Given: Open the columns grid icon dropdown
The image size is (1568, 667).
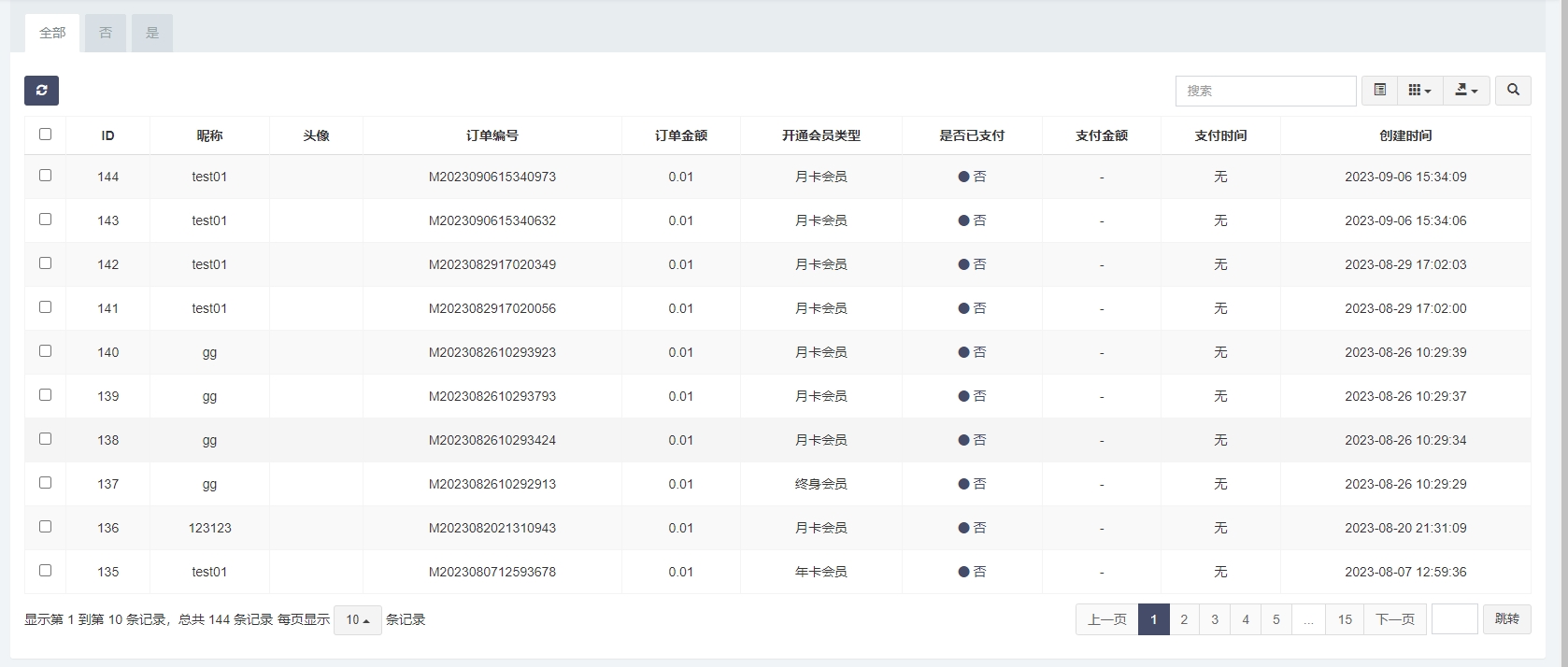Looking at the screenshot, I should click(x=1419, y=91).
